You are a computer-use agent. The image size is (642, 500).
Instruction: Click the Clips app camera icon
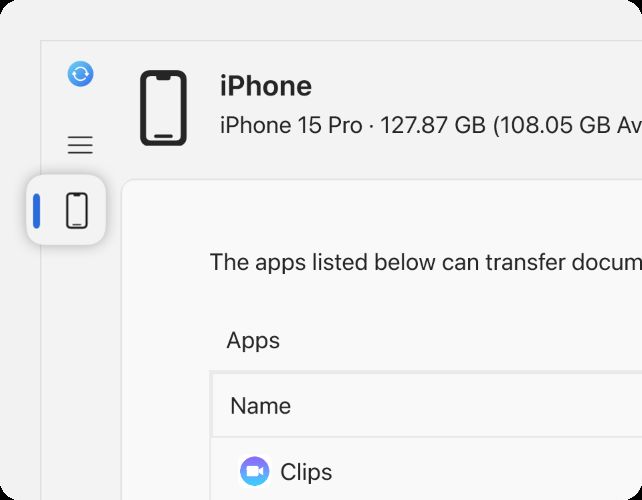[x=255, y=471]
